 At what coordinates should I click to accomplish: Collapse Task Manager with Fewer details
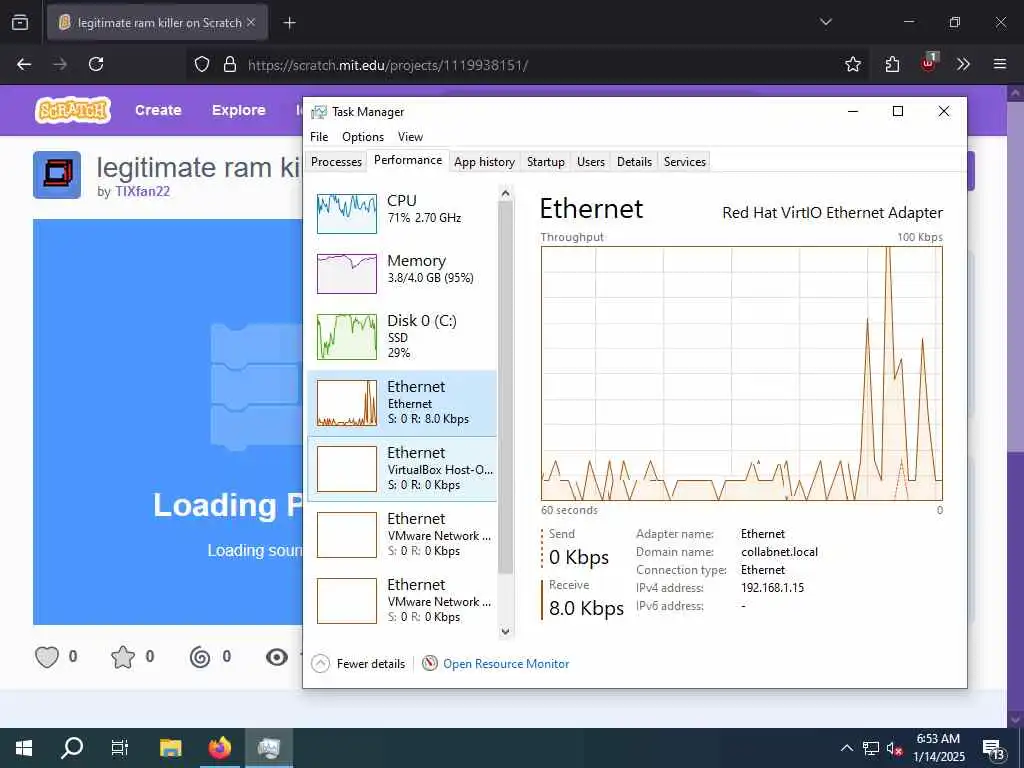pos(359,664)
